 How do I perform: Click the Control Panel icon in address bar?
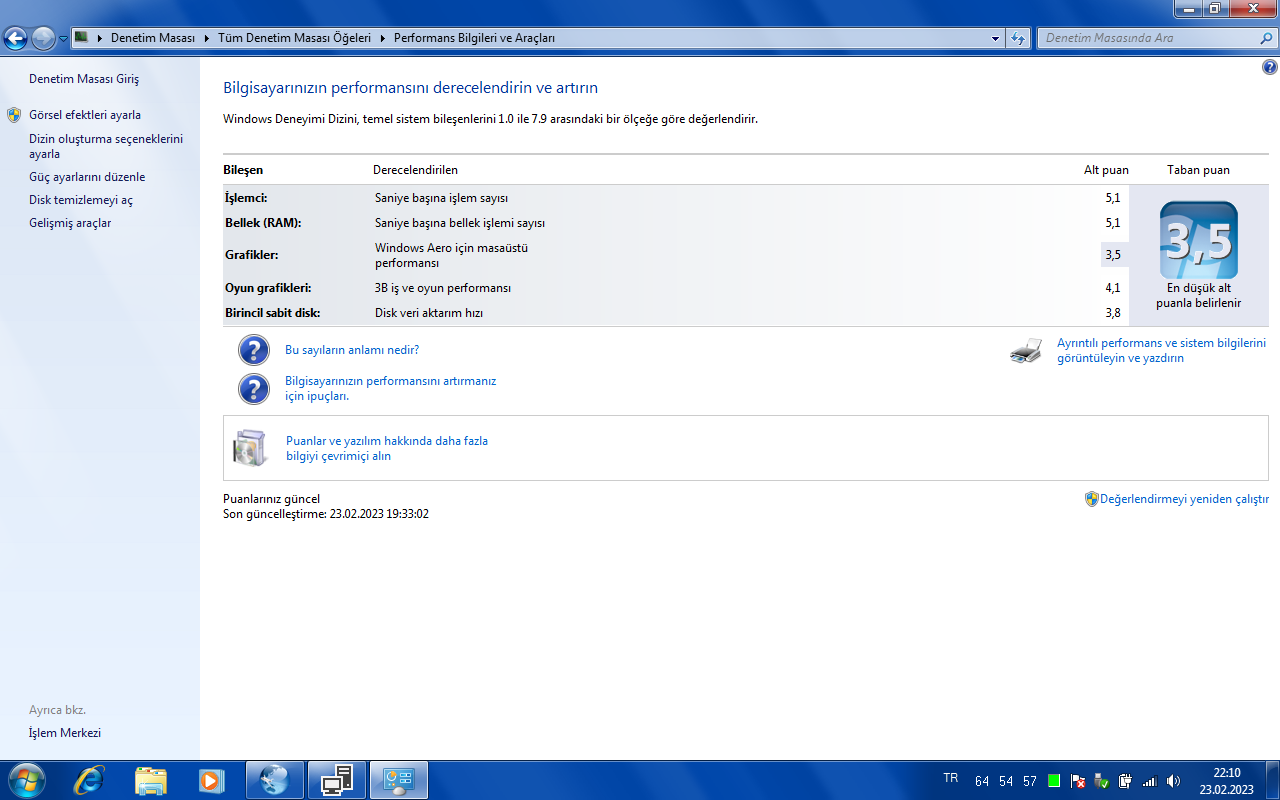point(82,38)
